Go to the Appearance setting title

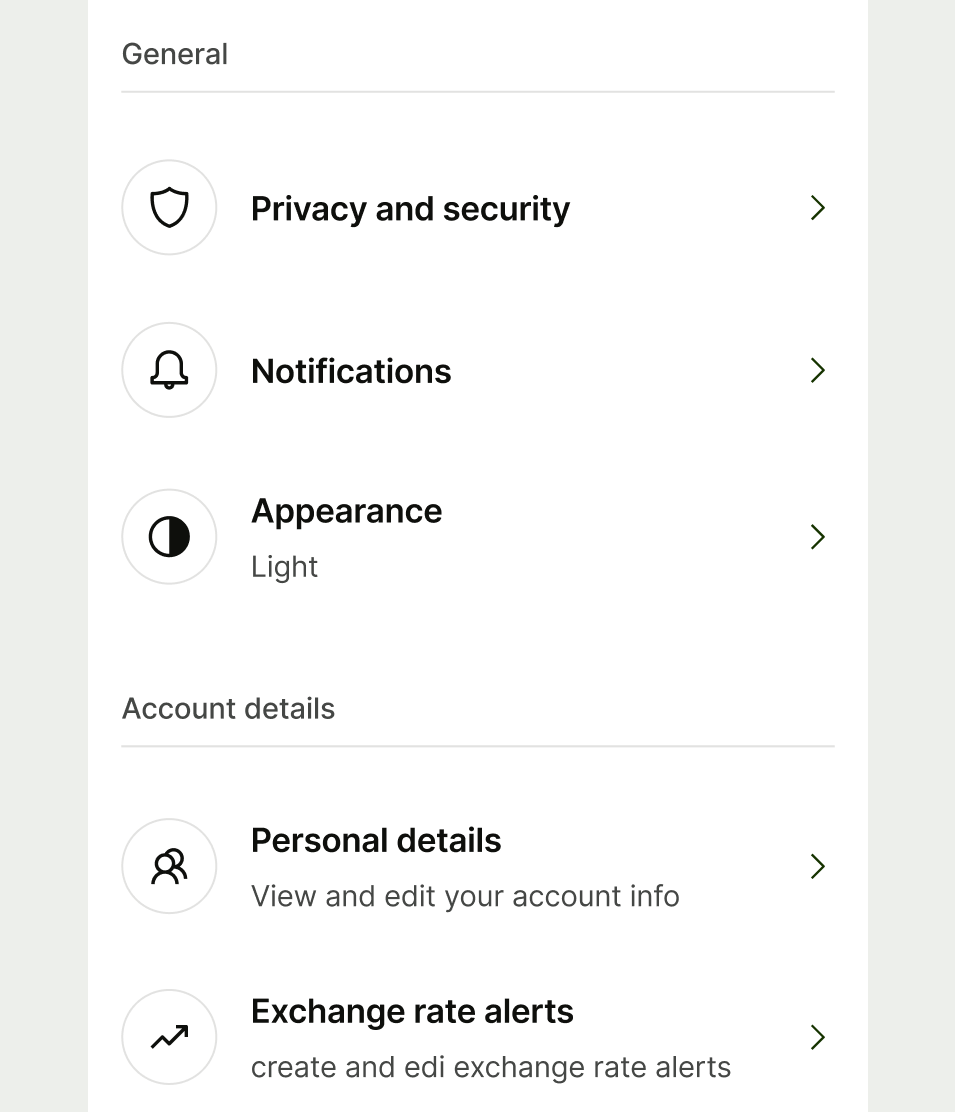tap(346, 511)
